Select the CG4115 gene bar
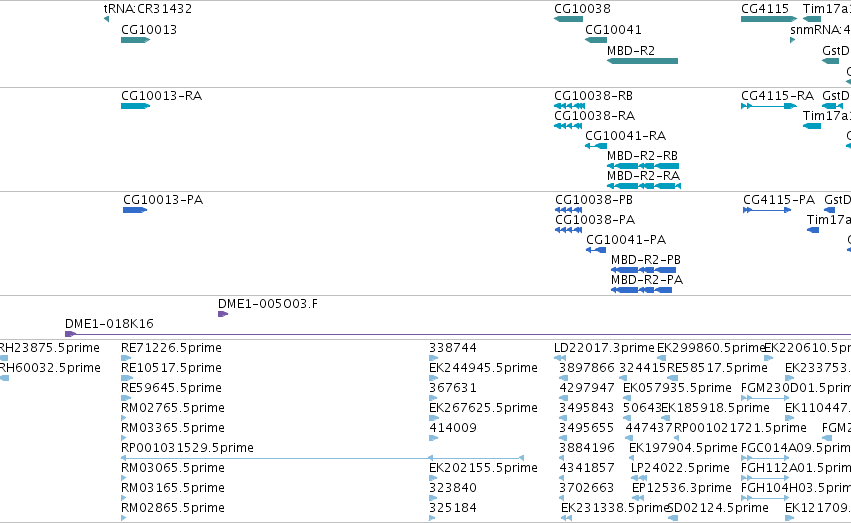 (x=769, y=19)
